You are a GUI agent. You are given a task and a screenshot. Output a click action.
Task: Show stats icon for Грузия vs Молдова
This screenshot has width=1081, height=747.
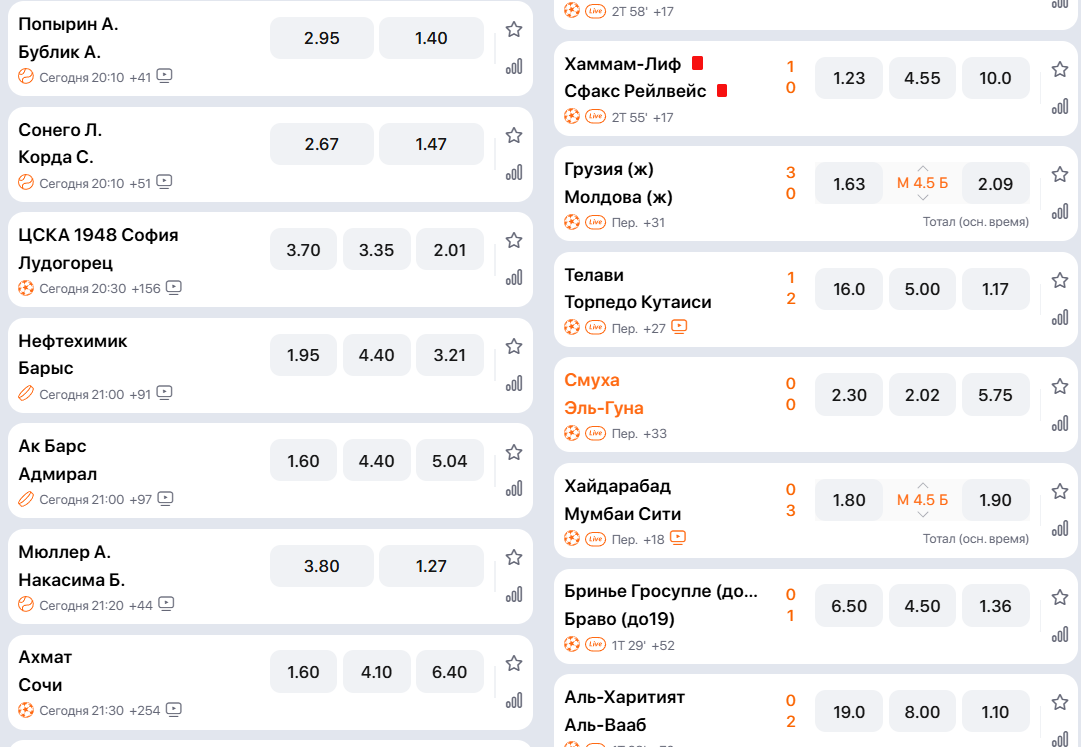1060,212
